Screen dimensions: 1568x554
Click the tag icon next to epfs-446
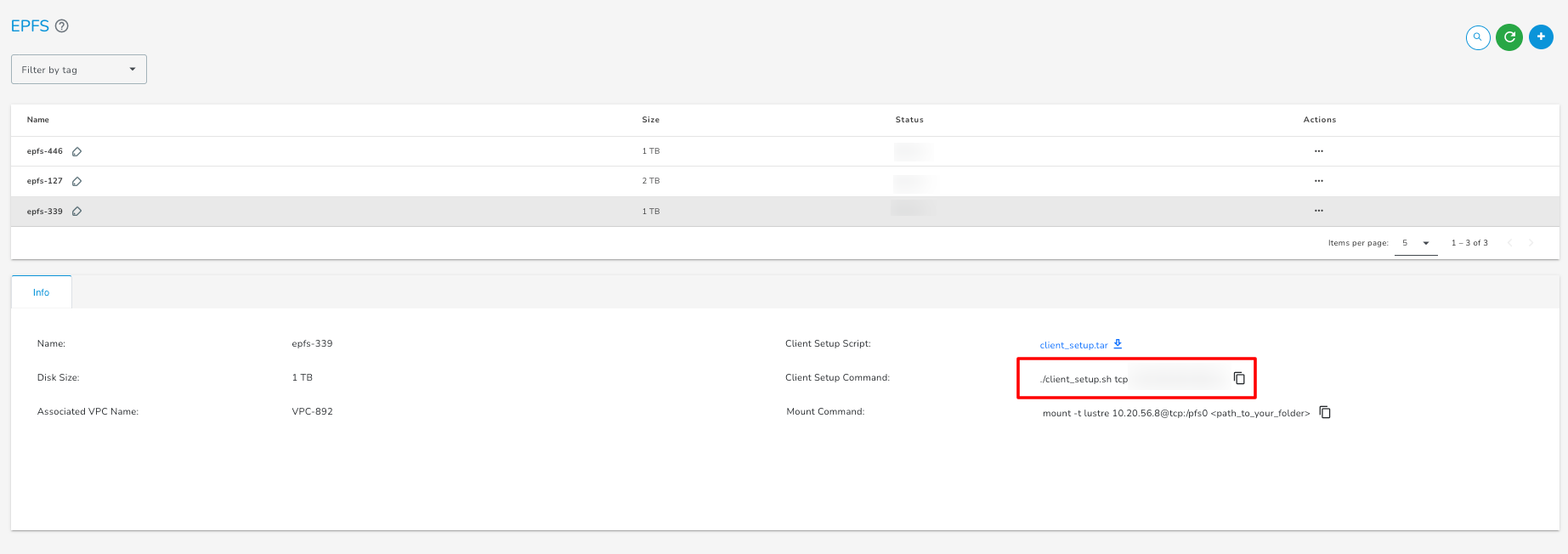77,152
